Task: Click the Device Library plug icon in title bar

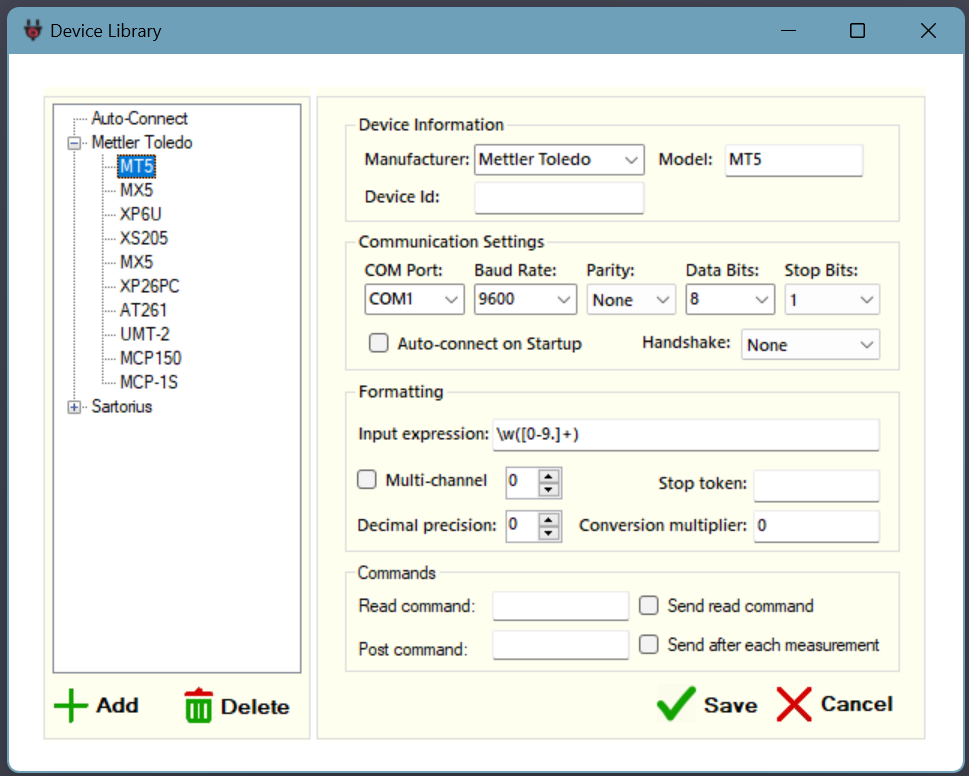Action: coord(33,30)
